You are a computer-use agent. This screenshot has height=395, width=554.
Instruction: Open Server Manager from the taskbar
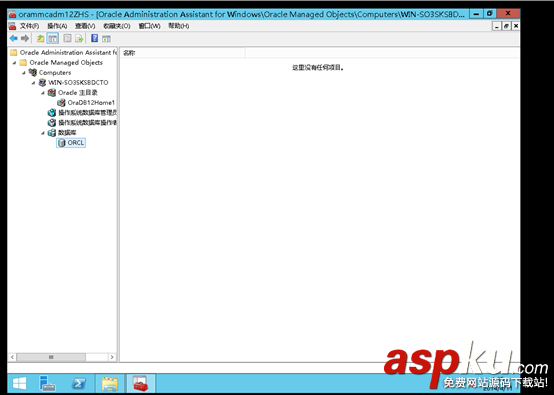tap(47, 384)
